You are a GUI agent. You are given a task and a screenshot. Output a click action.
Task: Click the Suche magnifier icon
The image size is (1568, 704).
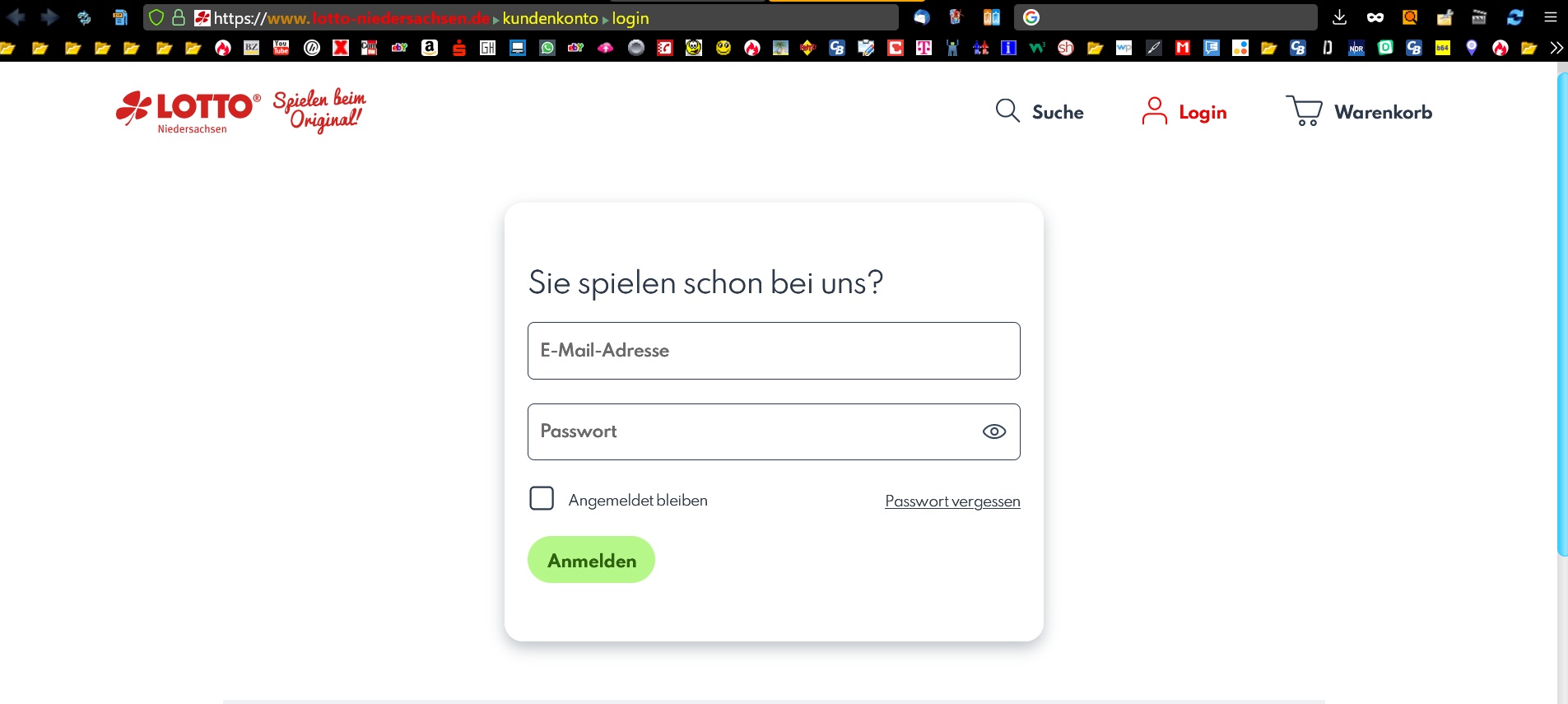click(x=1007, y=110)
